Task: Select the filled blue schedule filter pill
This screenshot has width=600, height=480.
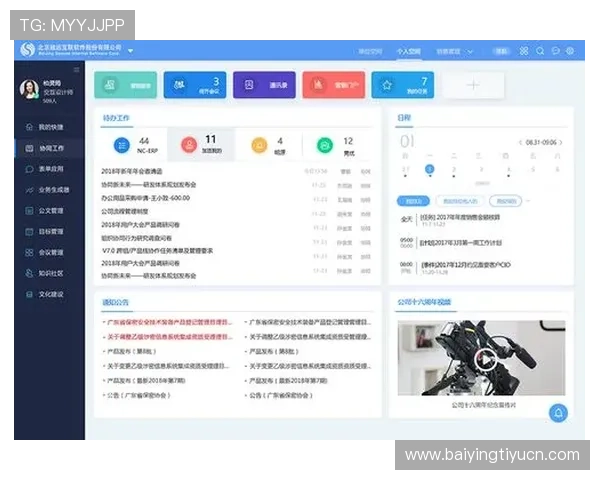Action: (413, 201)
